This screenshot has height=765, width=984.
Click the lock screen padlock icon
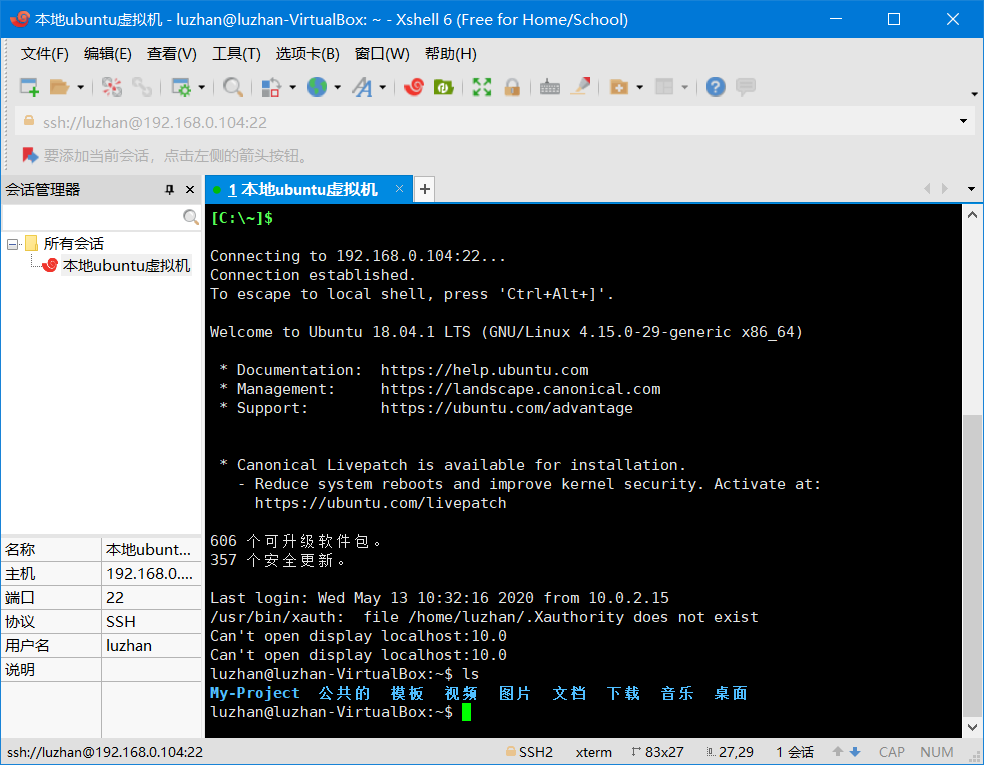(x=512, y=87)
